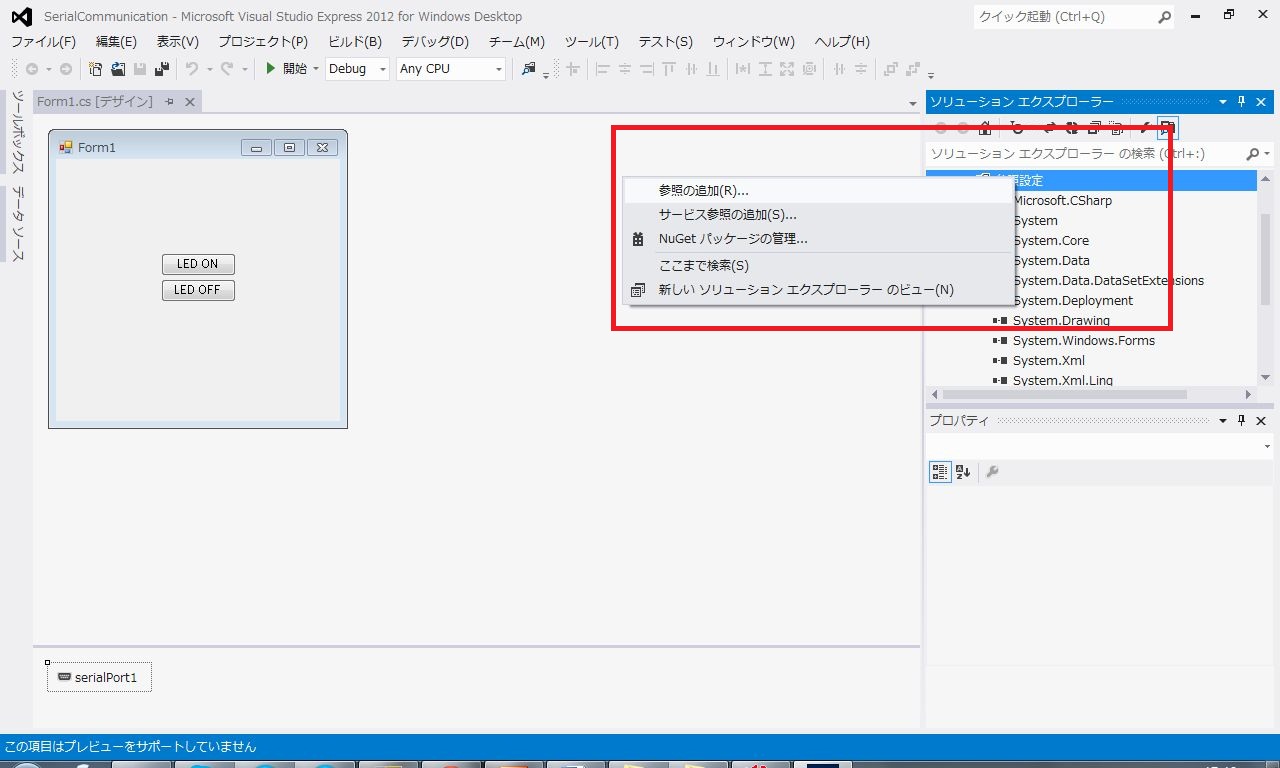Expand the Start button dropdown arrow
Screen dimensions: 1280x768
[x=316, y=69]
